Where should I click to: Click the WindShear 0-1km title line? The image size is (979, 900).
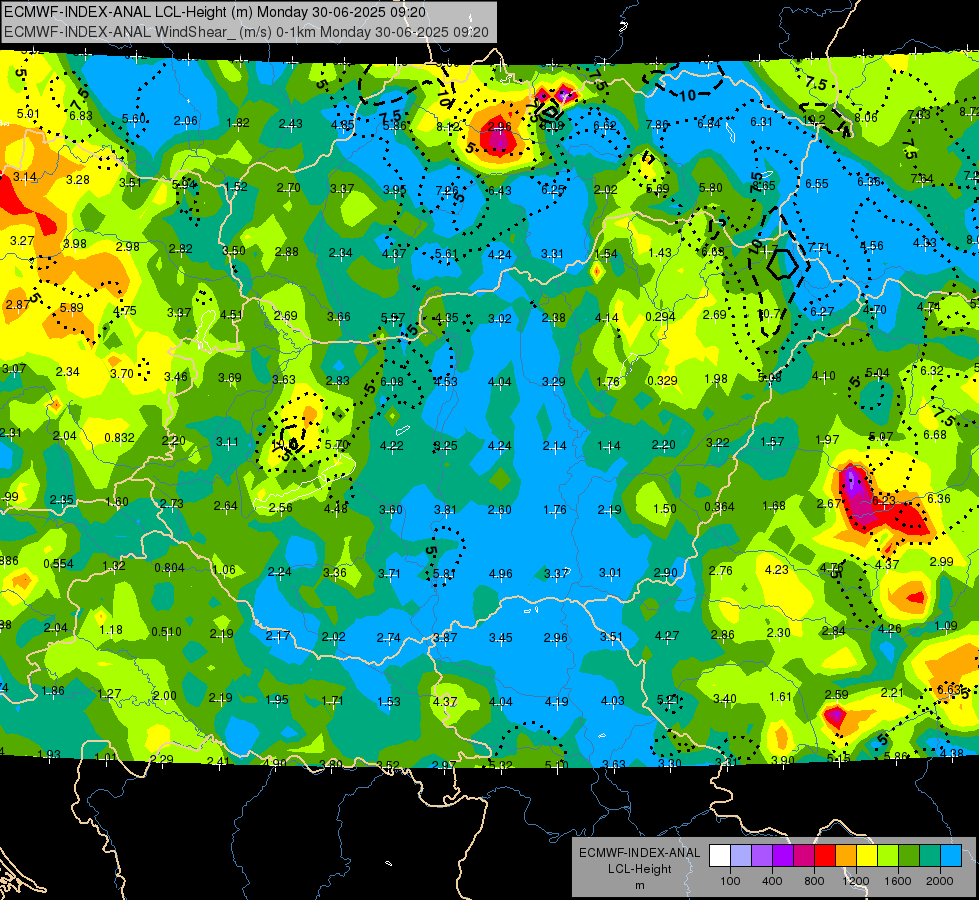click(246, 32)
